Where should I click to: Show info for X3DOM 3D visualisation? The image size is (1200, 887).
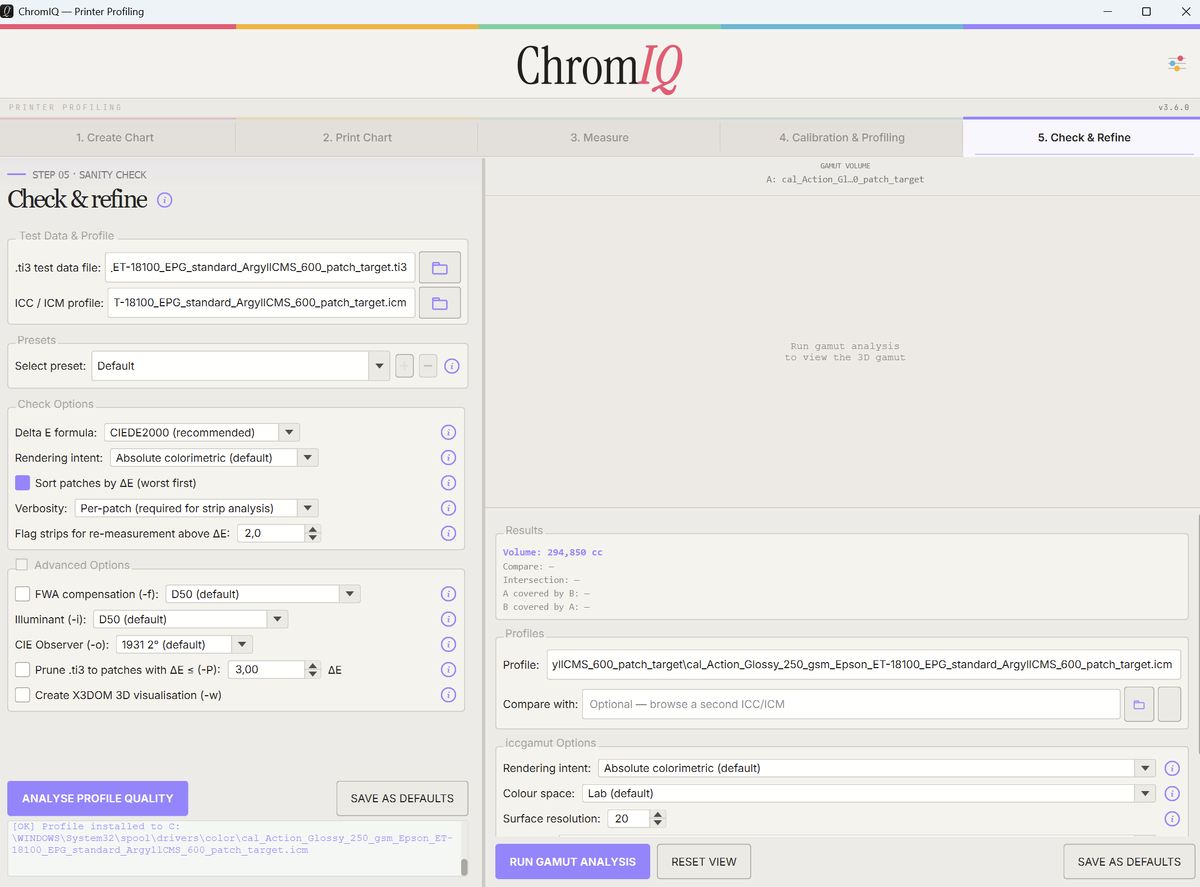tap(448, 695)
